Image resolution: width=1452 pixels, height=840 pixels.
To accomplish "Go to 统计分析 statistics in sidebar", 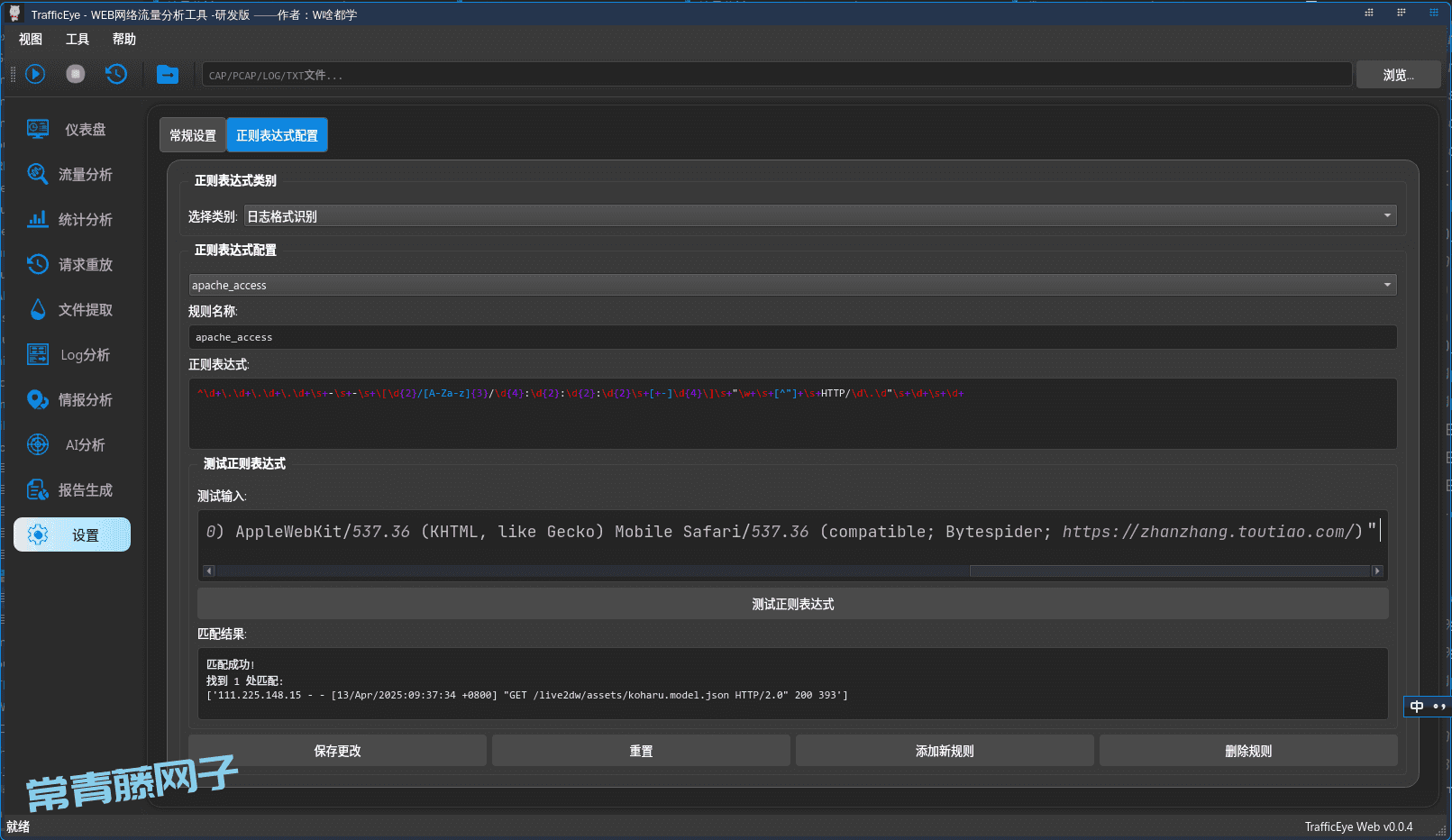I will point(72,220).
